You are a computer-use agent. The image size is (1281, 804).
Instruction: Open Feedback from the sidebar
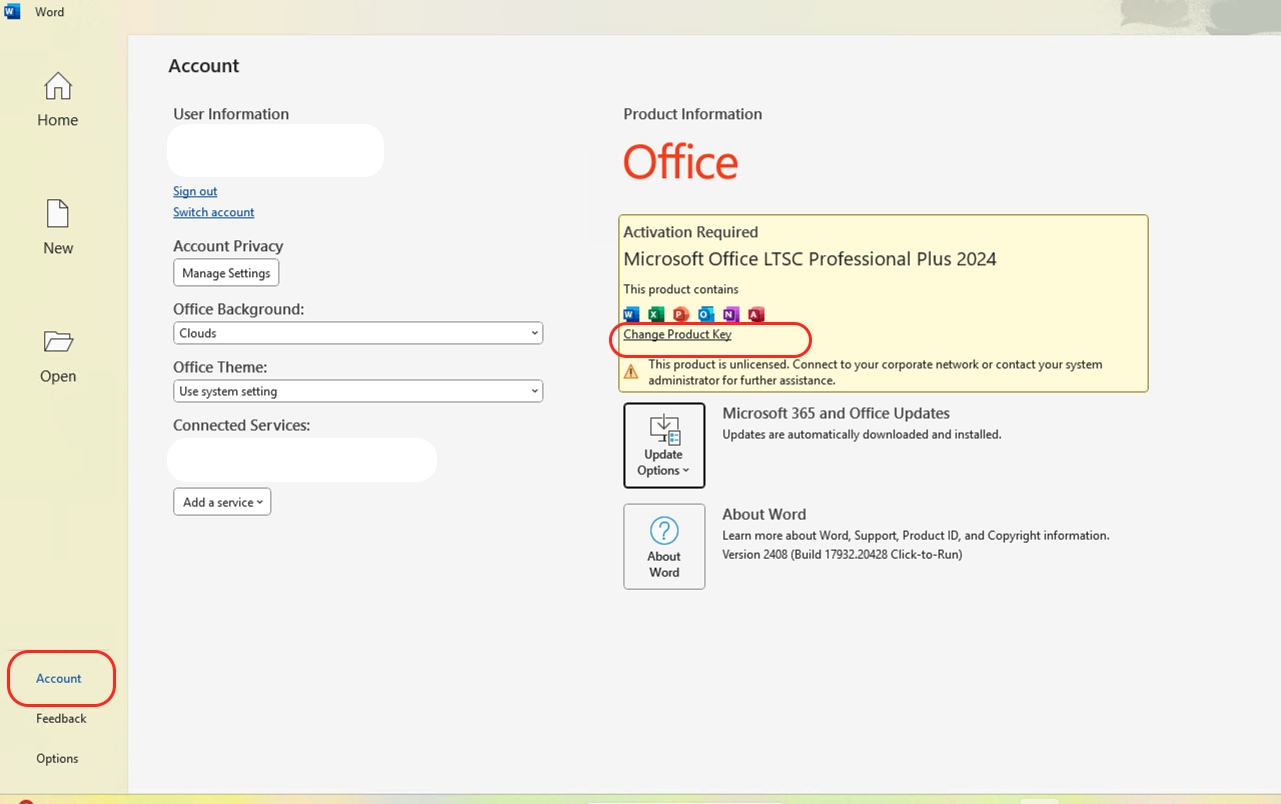[61, 718]
